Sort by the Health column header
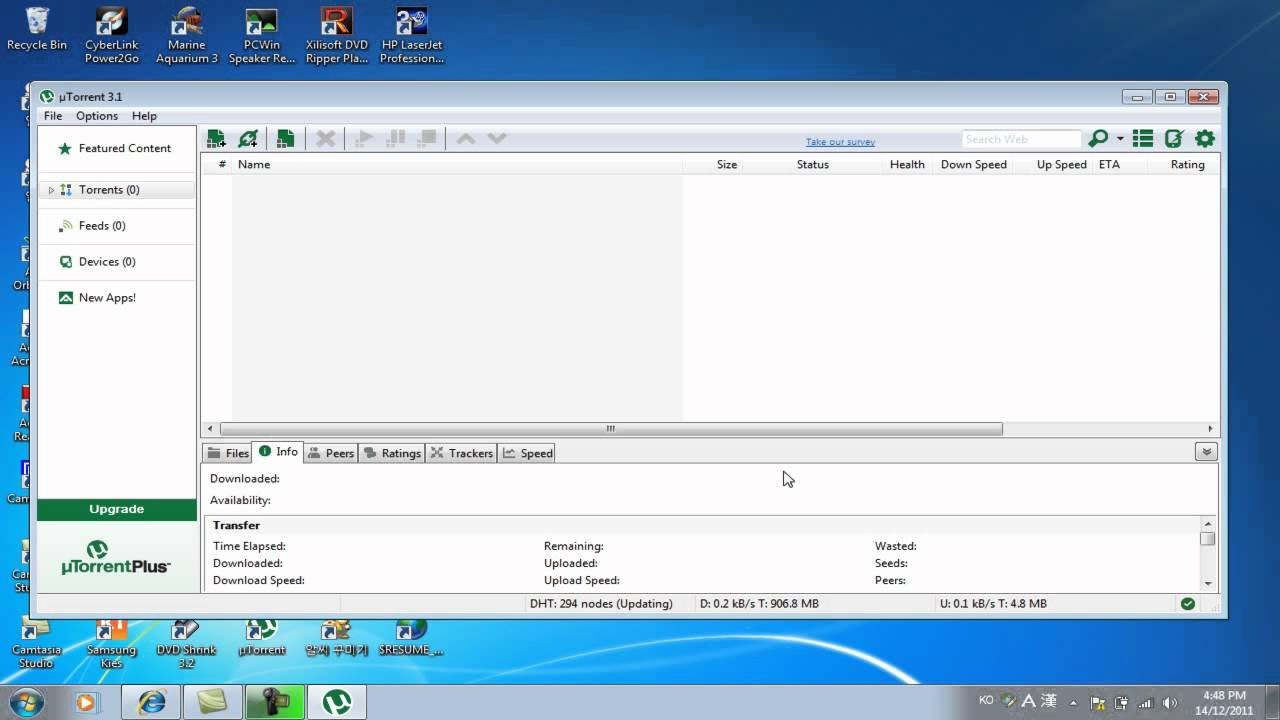Viewport: 1280px width, 720px height. pyautogui.click(x=907, y=164)
